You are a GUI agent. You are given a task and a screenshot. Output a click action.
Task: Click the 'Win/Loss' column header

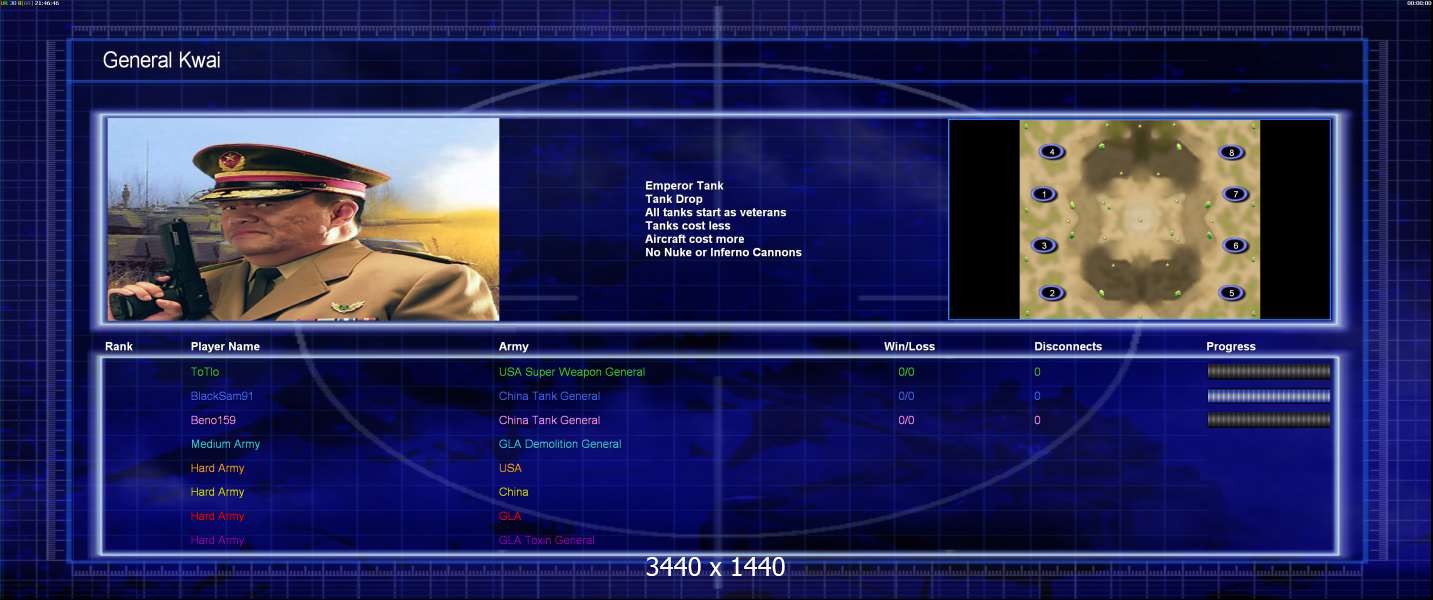click(x=910, y=347)
